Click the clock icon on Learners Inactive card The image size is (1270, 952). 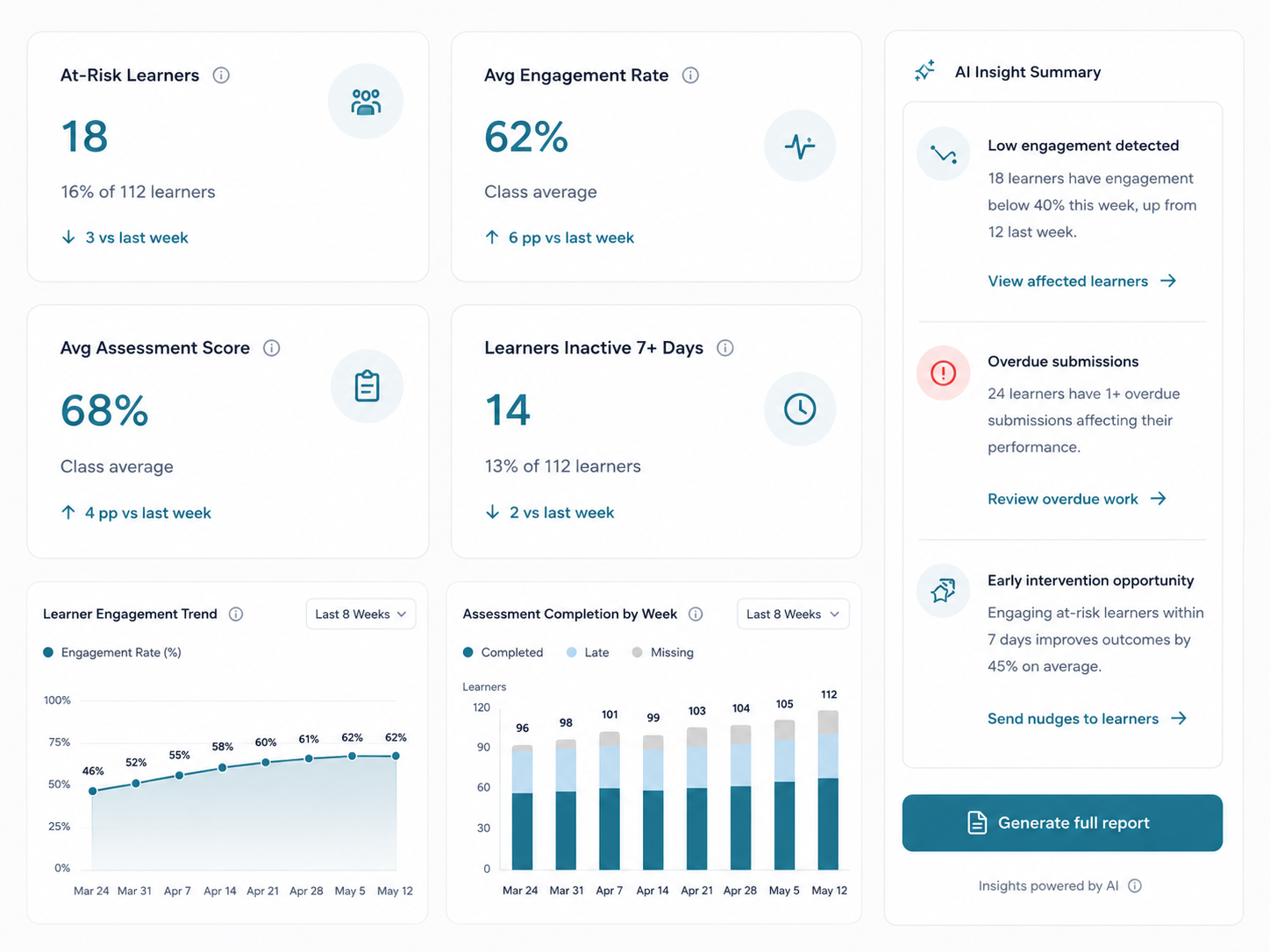click(800, 409)
